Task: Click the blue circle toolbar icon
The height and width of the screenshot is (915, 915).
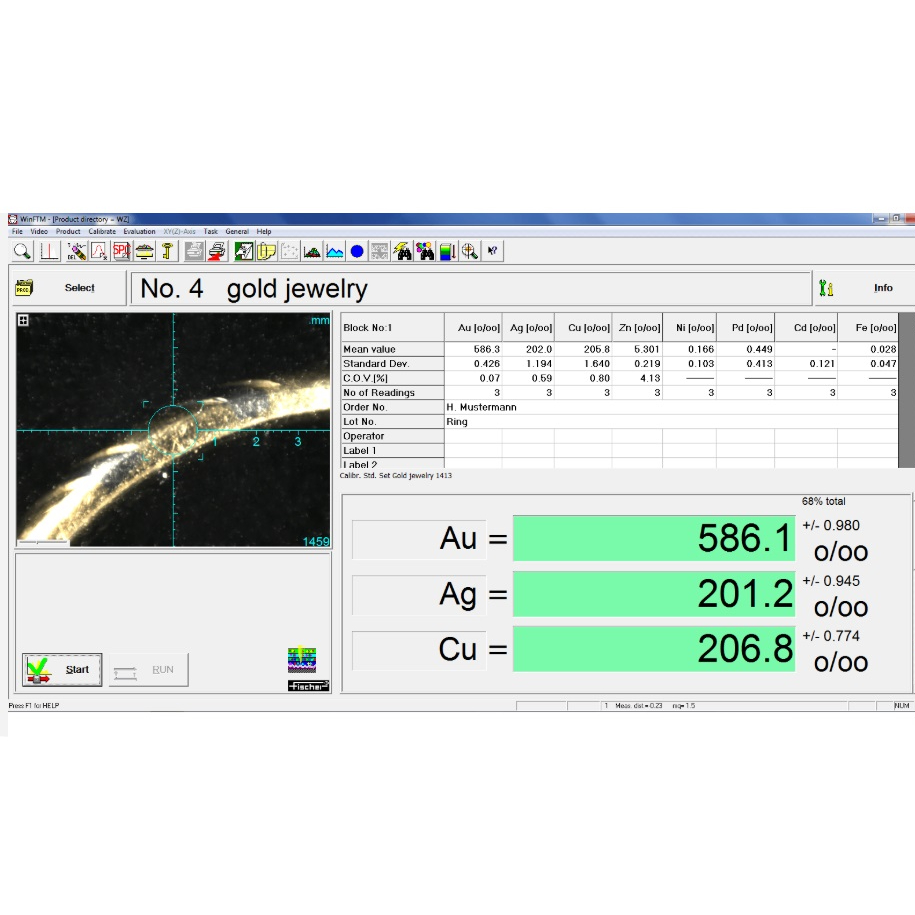Action: click(357, 251)
